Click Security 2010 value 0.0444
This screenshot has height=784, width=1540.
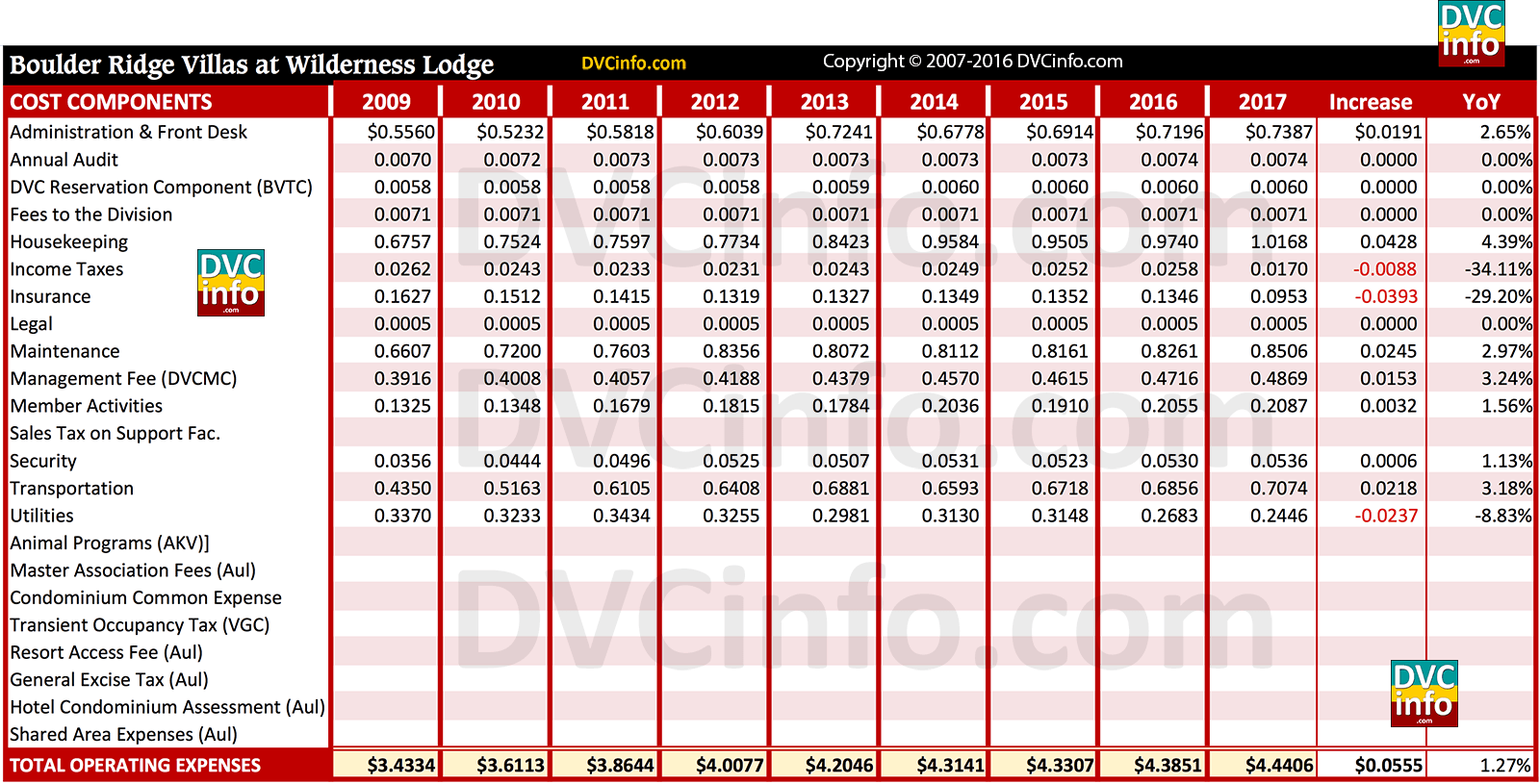point(512,461)
